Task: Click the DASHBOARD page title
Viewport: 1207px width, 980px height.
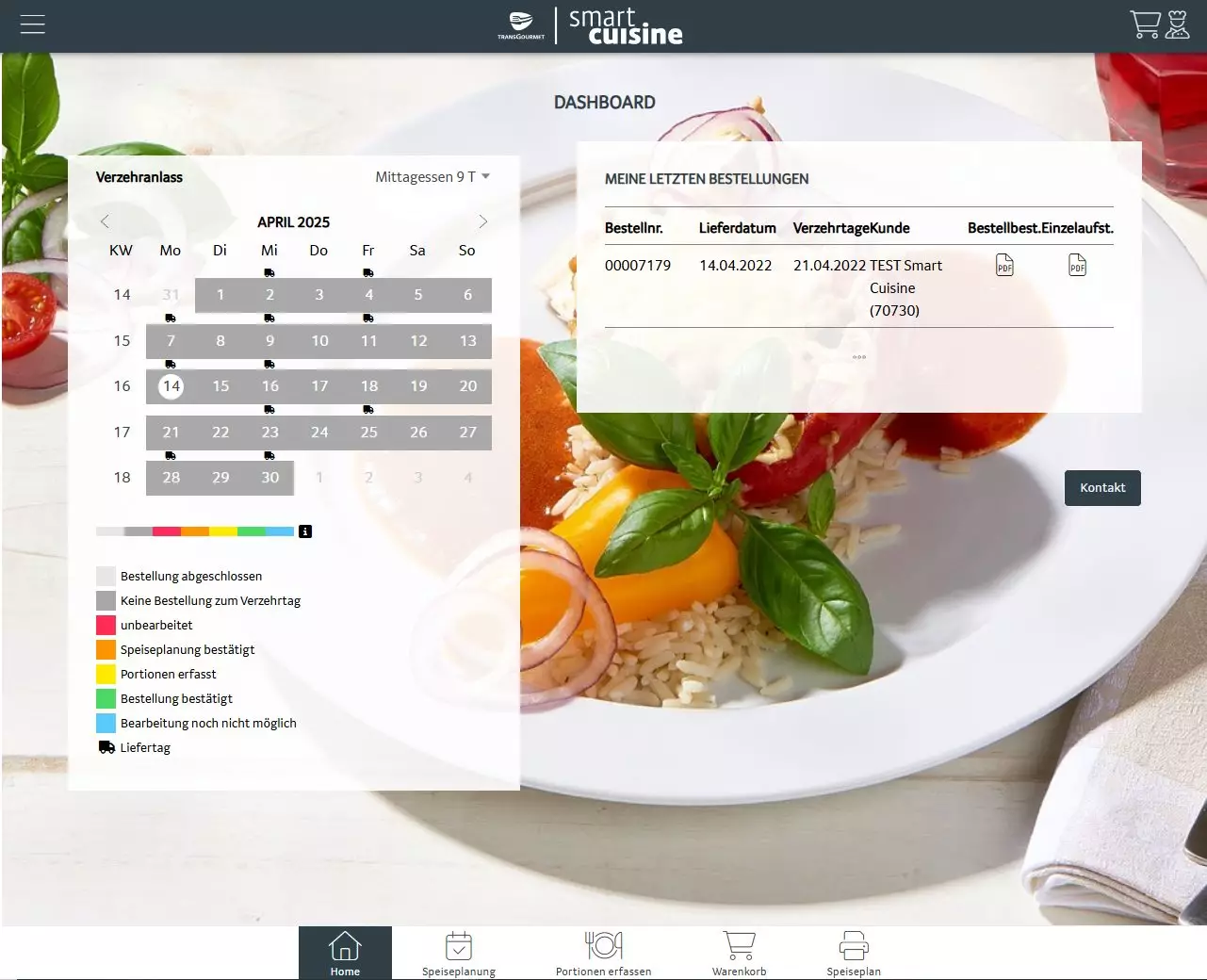Action: click(605, 103)
